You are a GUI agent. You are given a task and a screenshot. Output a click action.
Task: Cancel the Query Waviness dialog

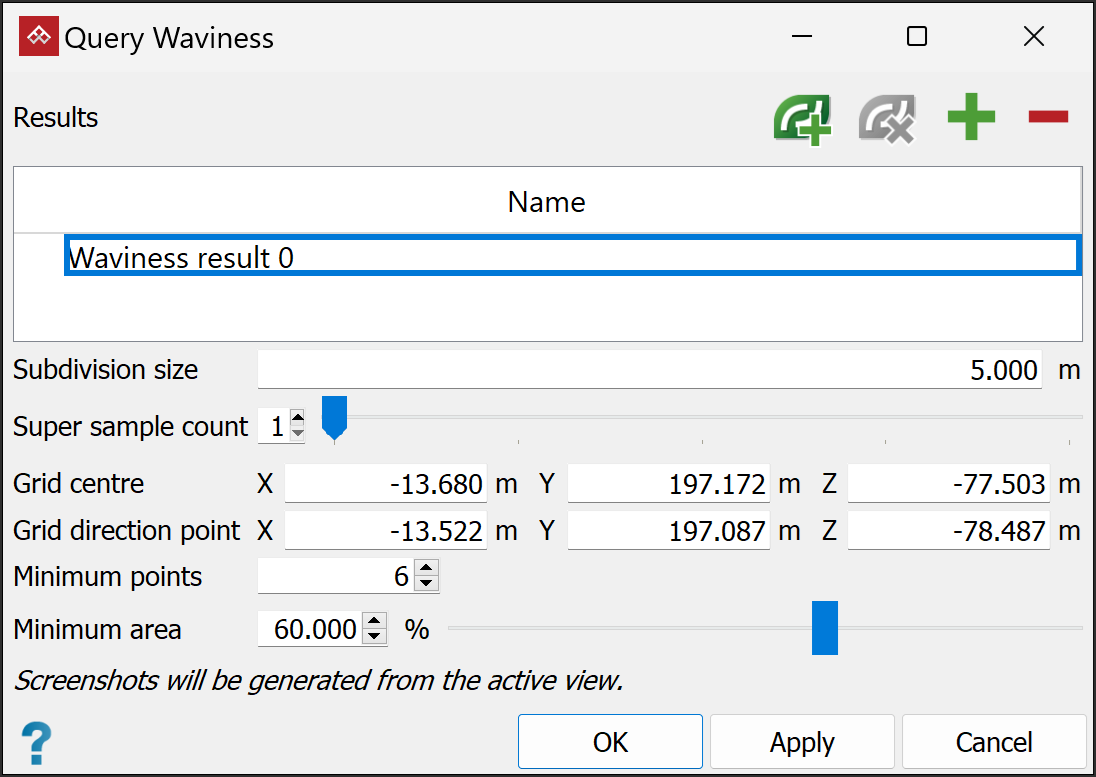pos(993,742)
